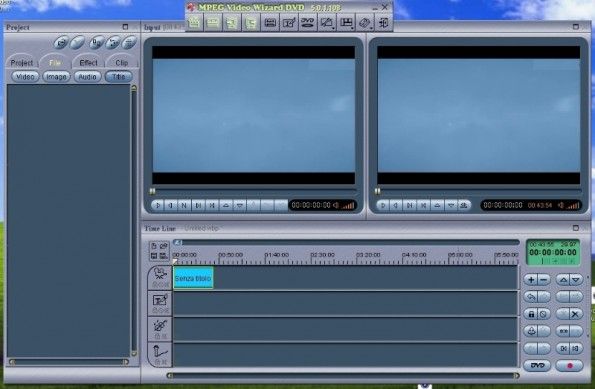Click the first round icon in Project panel
Image resolution: width=595 pixels, height=389 pixels.
pos(61,42)
